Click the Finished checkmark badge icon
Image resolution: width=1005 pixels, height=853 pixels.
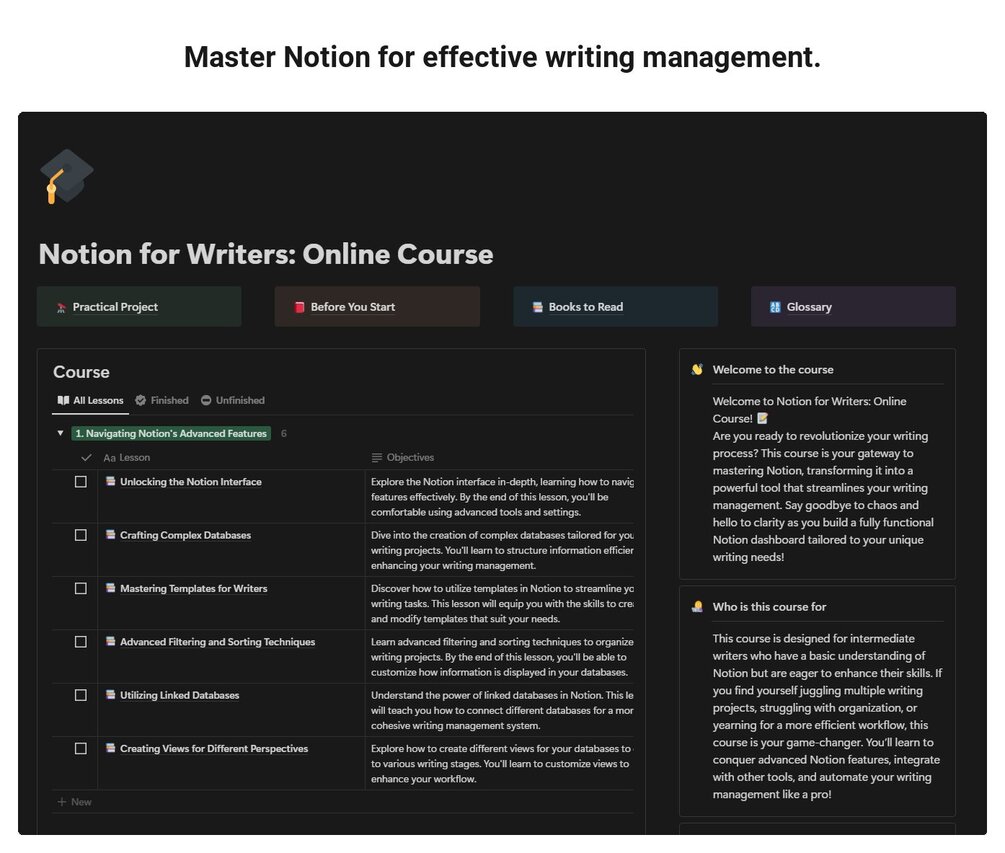point(140,400)
